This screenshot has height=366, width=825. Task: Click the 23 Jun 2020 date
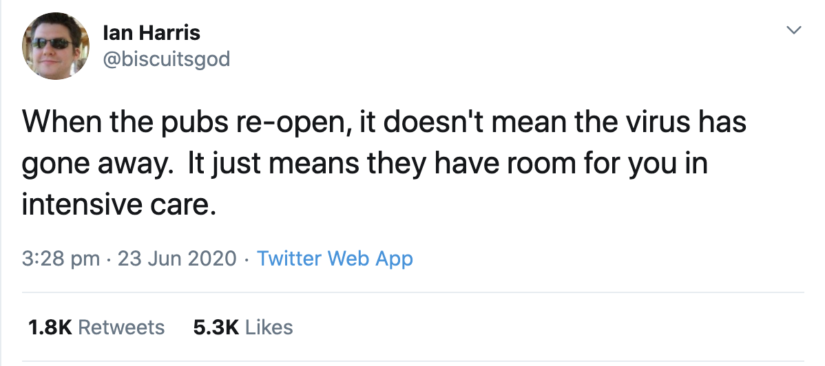pyautogui.click(x=177, y=259)
